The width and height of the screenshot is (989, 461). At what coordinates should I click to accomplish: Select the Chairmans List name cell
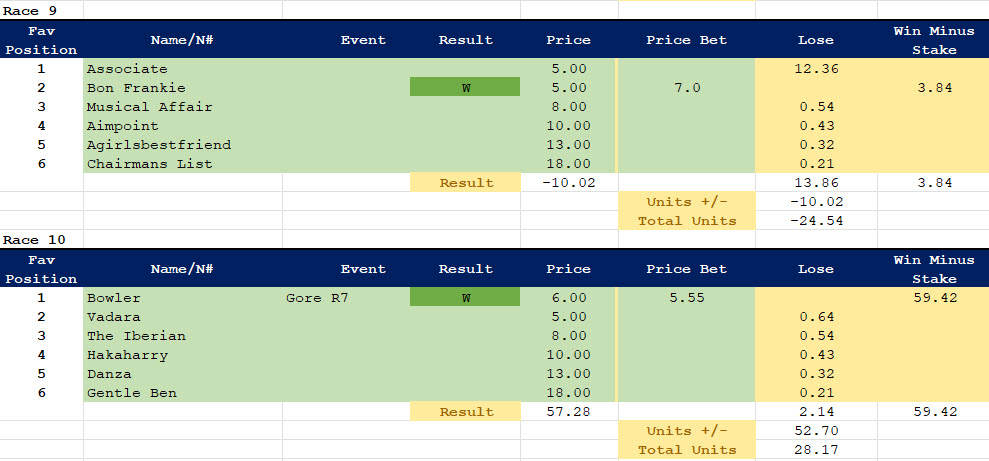149,164
